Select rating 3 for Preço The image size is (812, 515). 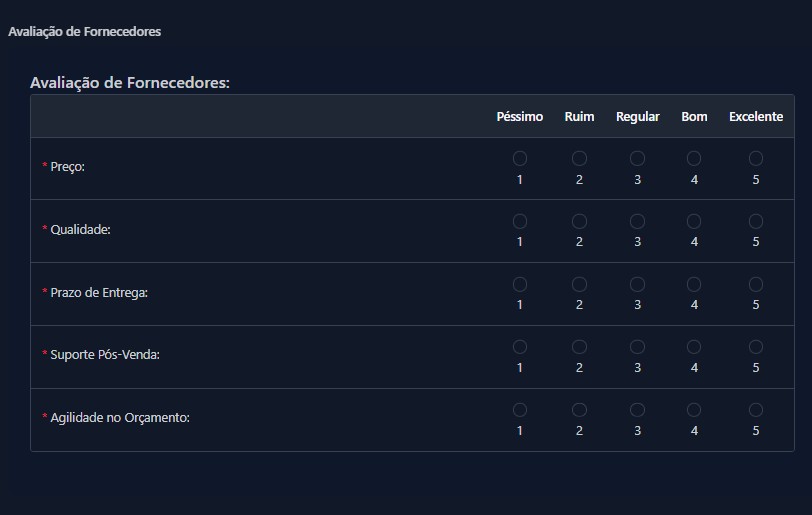(637, 158)
